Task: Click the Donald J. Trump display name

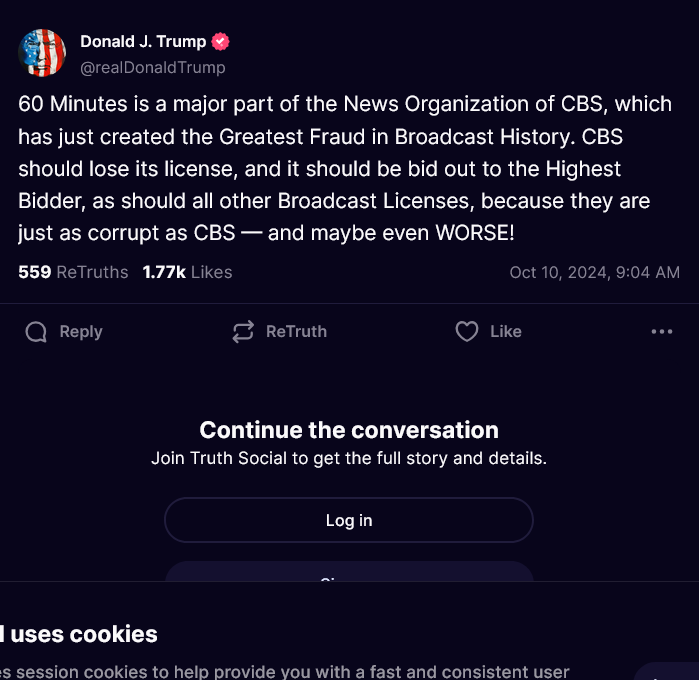Action: pos(142,42)
